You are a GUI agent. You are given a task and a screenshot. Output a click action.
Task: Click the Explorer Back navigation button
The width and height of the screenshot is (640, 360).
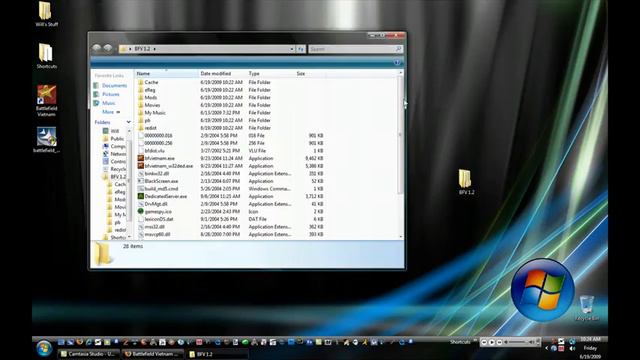click(x=96, y=48)
